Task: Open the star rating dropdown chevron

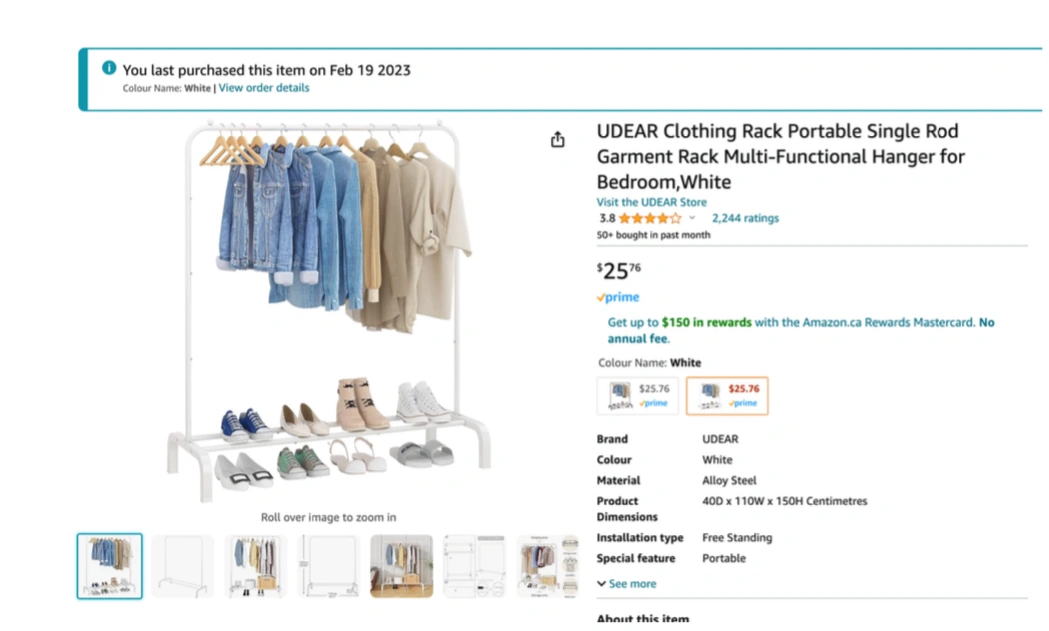Action: (x=692, y=217)
